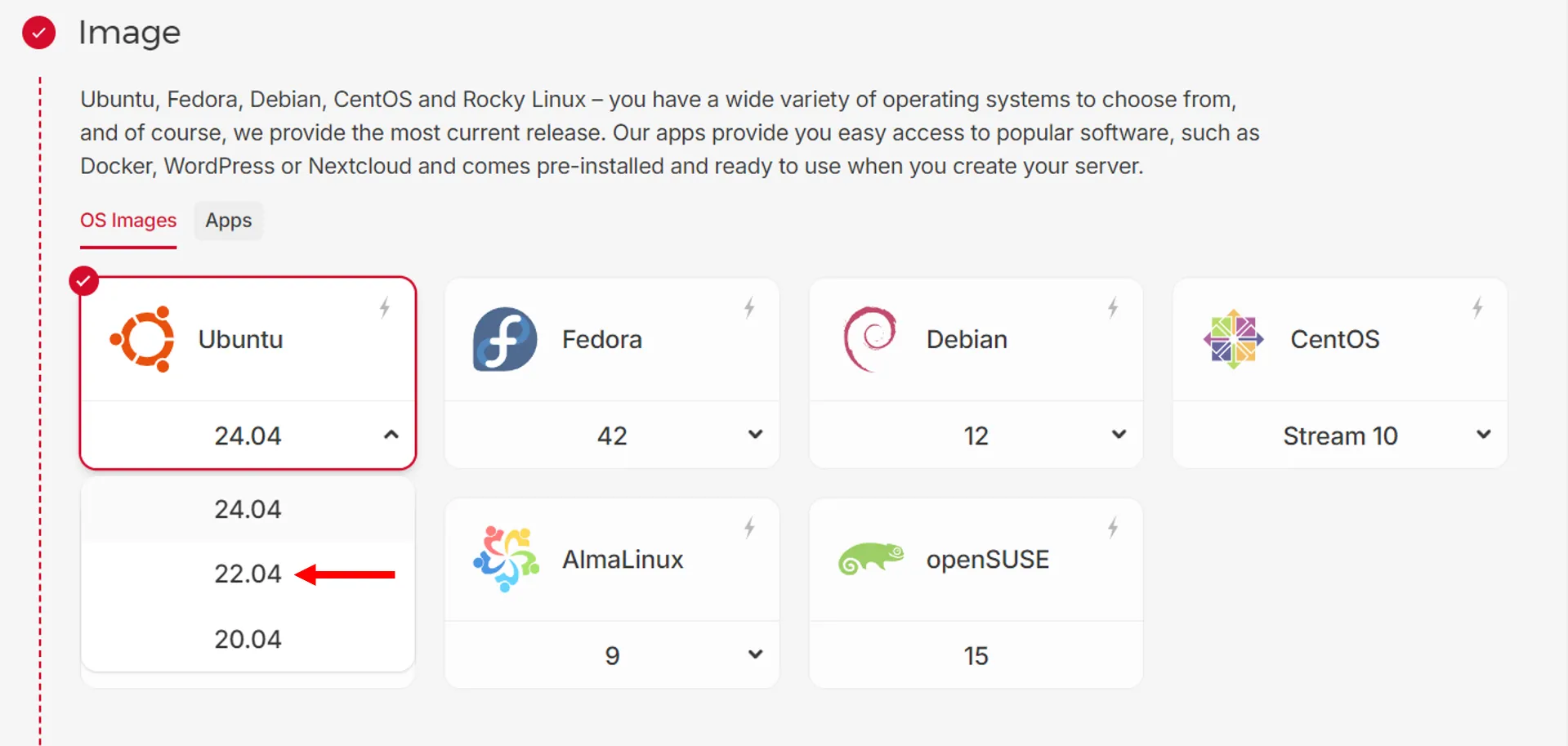This screenshot has width=1568, height=746.
Task: Click the Ubuntu logo icon
Action: pyautogui.click(x=143, y=339)
